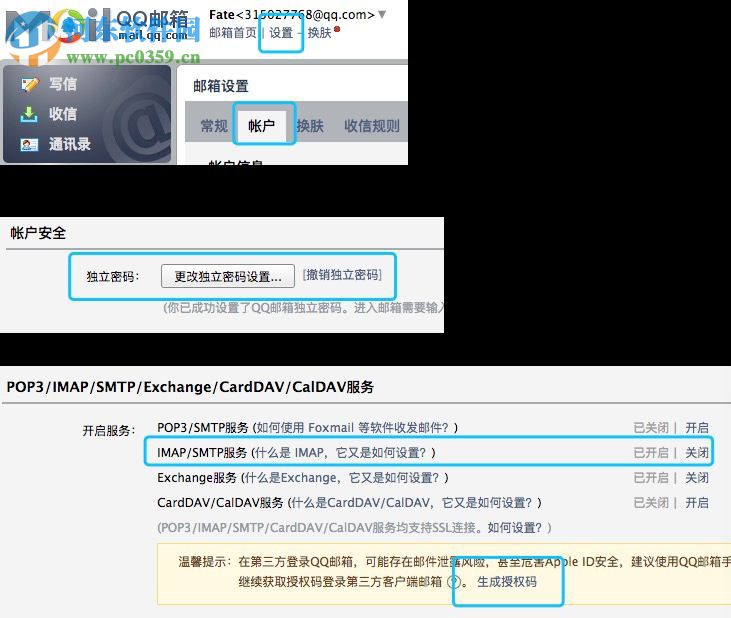Enable the POP3/SMTP service via 开启

click(697, 427)
